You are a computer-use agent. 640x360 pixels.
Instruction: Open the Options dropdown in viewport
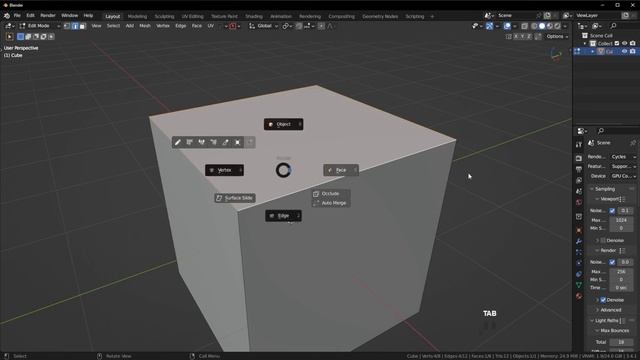pyautogui.click(x=557, y=37)
